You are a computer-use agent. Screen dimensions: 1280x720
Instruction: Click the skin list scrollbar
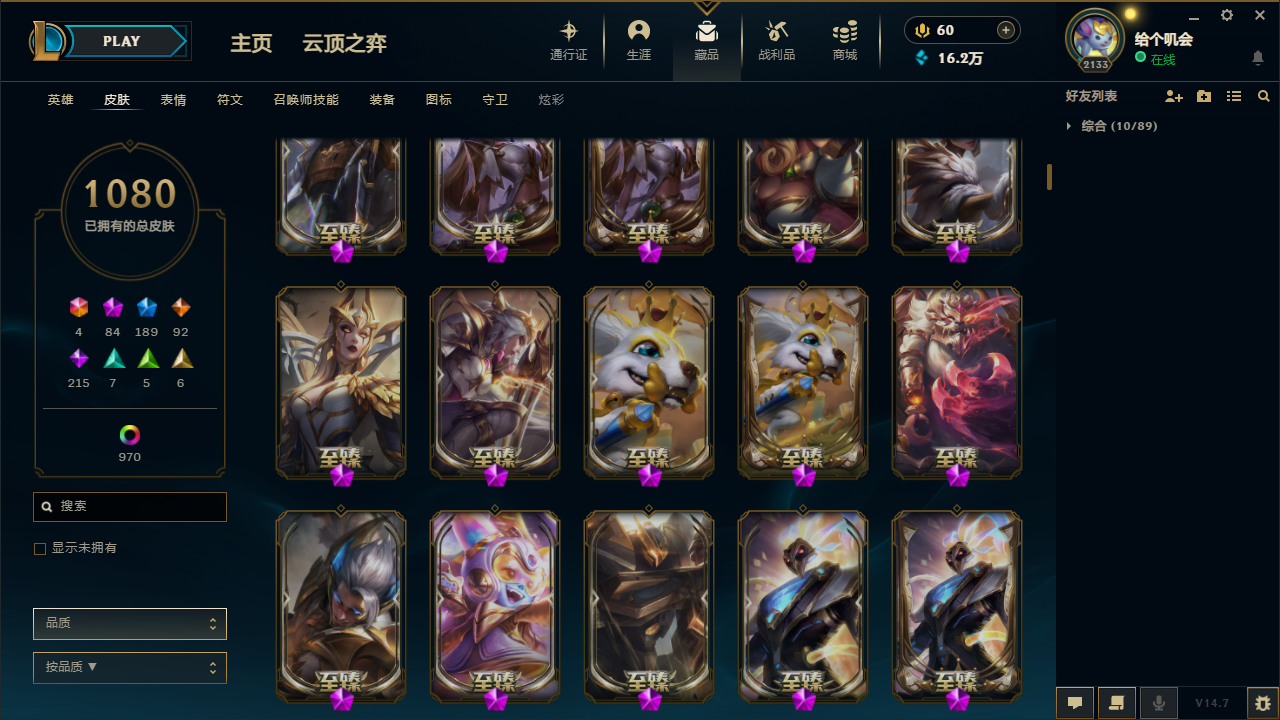click(1049, 177)
